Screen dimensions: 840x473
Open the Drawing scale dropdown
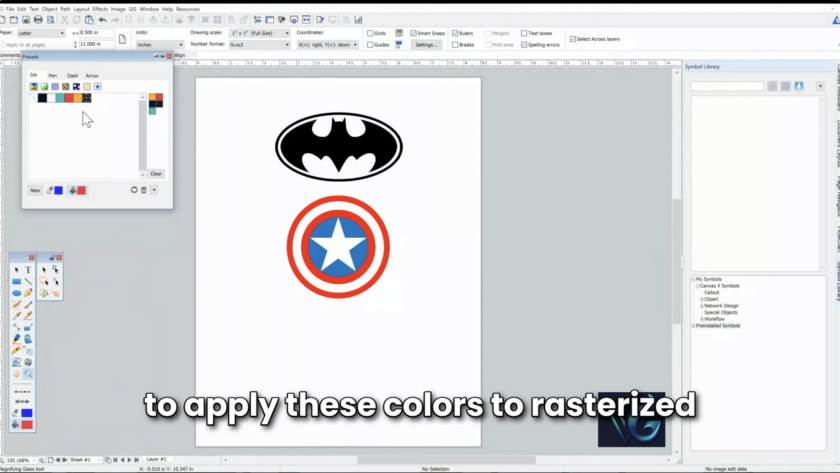[x=260, y=33]
